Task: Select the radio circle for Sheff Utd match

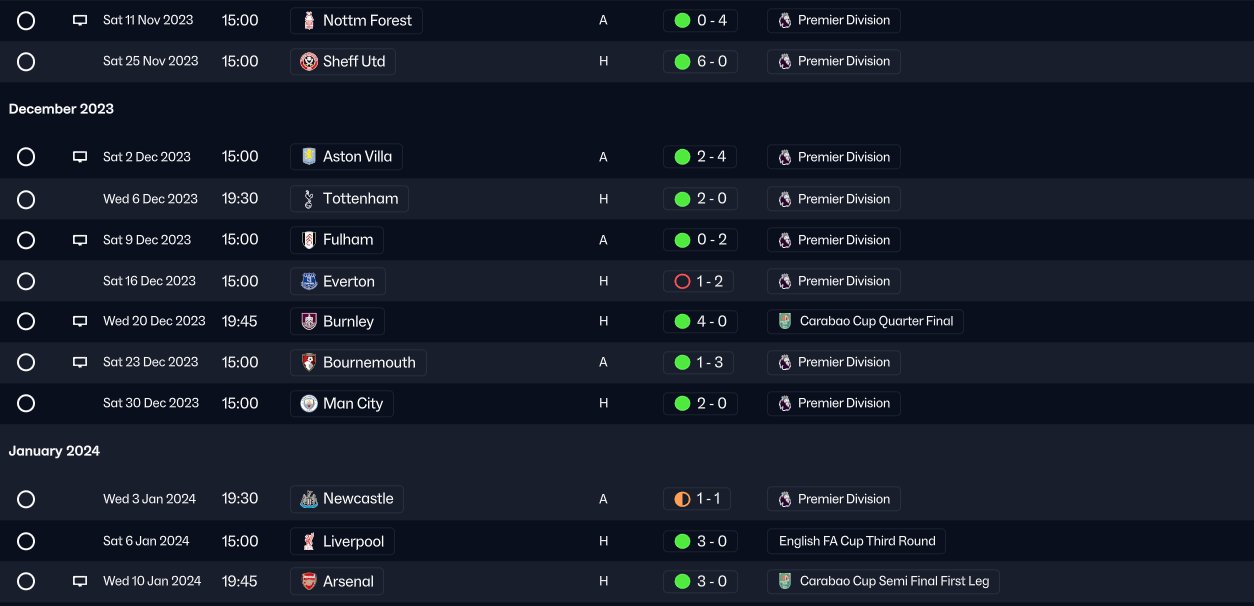Action: pyautogui.click(x=26, y=62)
